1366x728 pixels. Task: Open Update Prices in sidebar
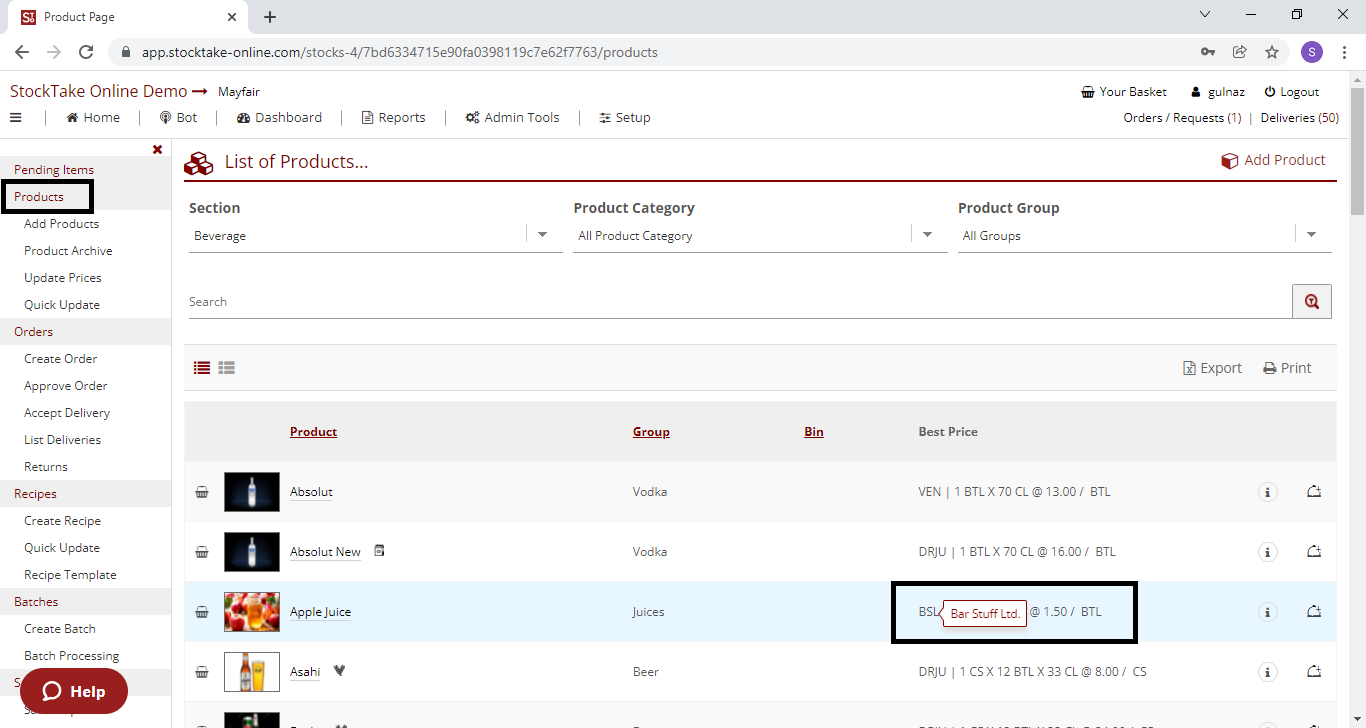point(63,278)
